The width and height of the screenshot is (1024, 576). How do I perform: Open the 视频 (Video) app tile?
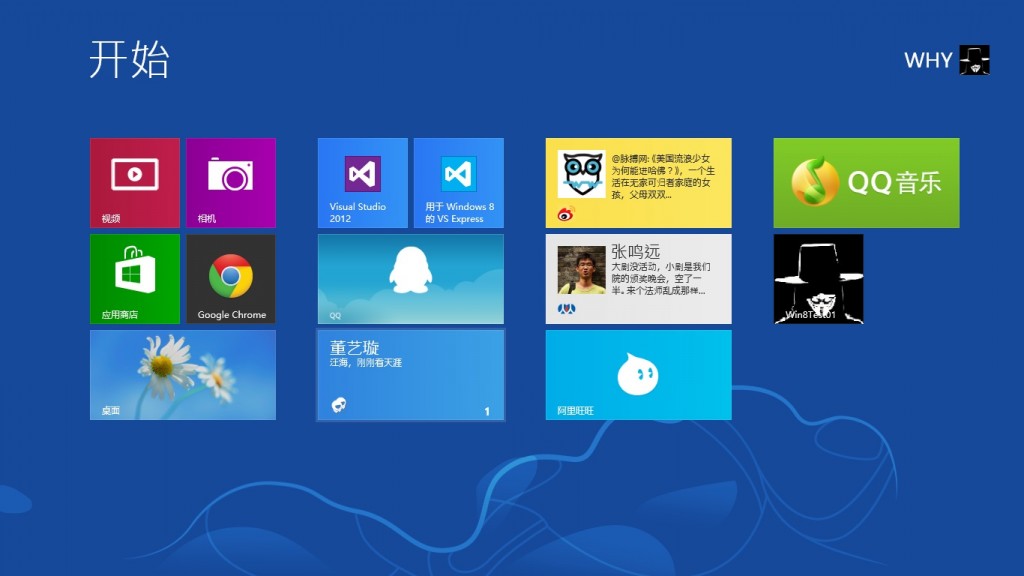pyautogui.click(x=134, y=182)
